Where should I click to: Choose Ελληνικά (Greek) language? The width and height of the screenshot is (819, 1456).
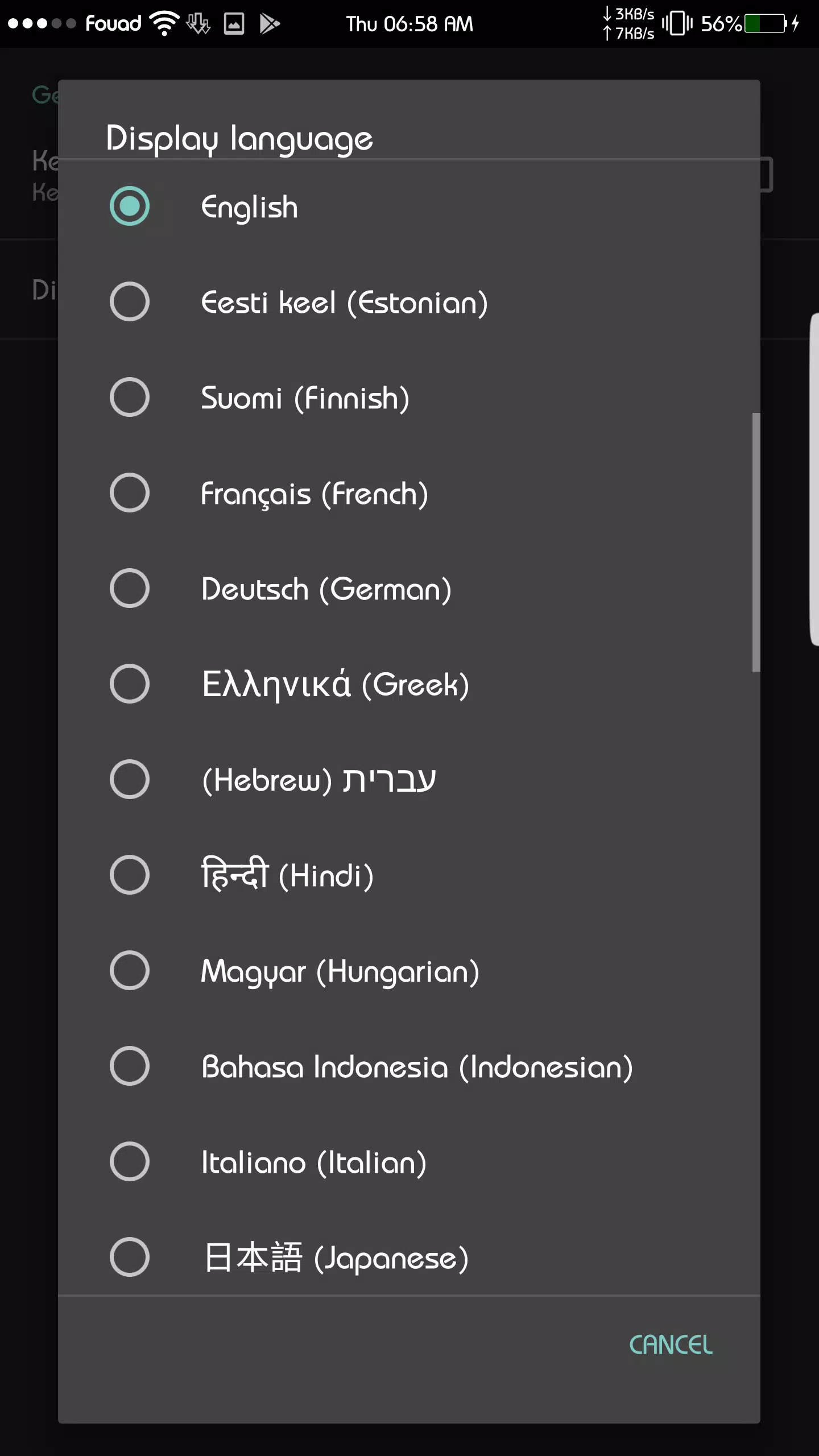[409, 684]
